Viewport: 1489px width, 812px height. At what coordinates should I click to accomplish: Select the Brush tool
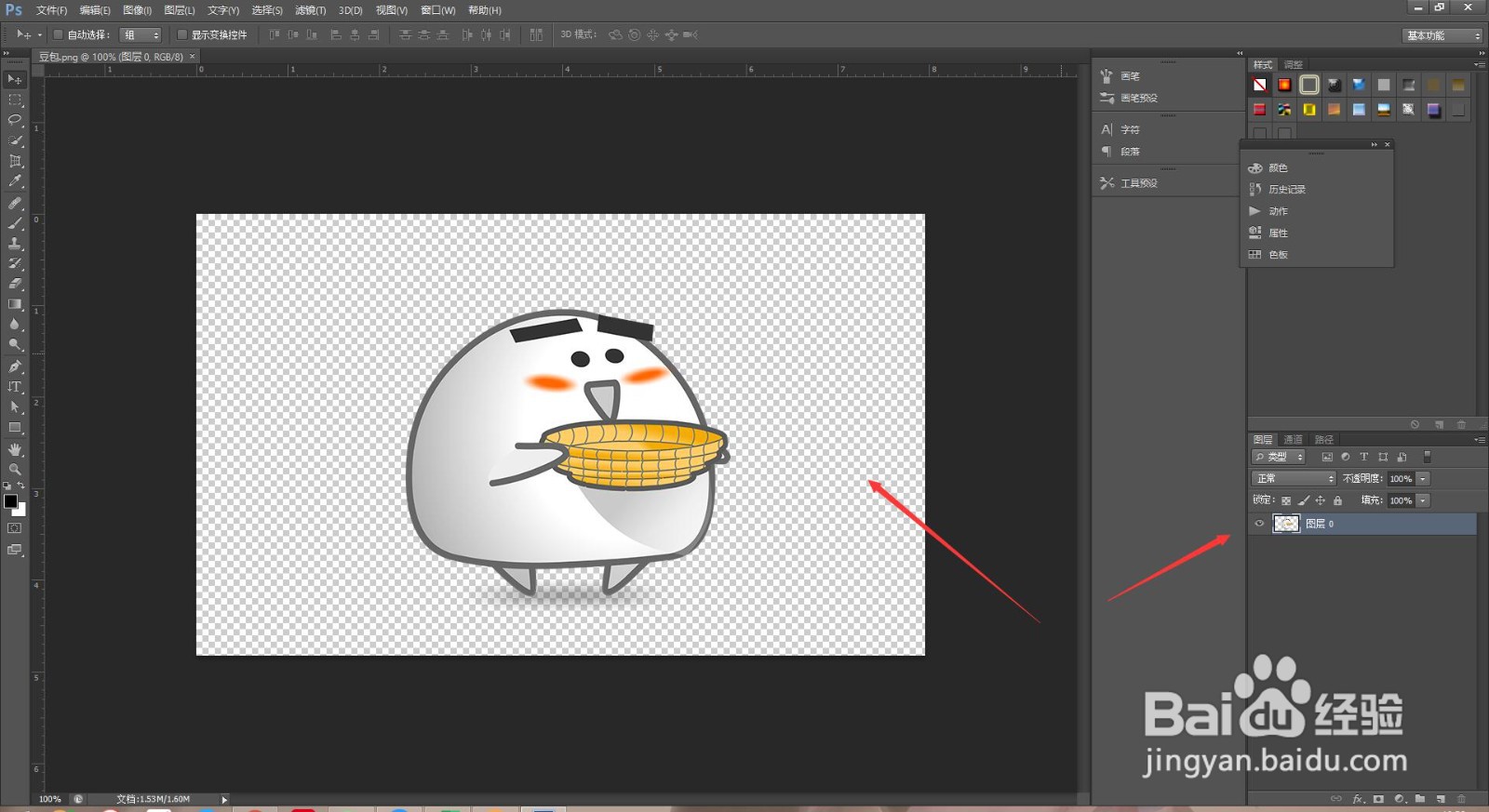tap(15, 223)
